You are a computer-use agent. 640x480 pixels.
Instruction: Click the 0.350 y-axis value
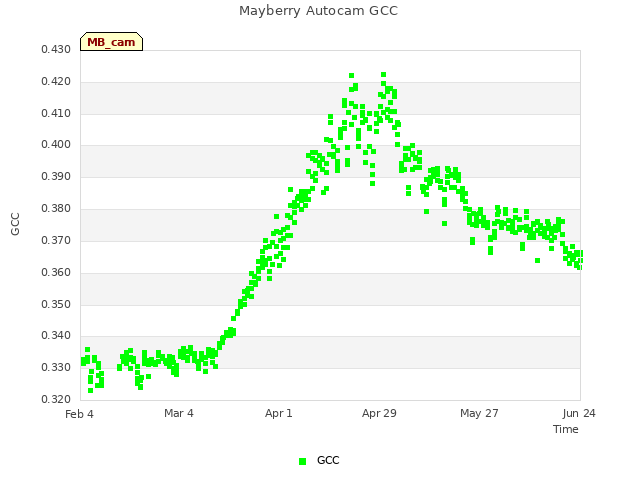(56, 304)
